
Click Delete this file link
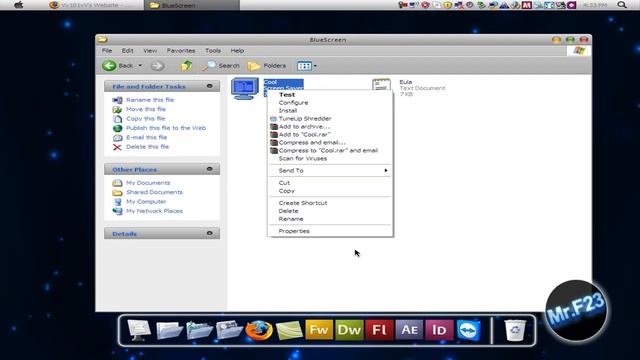[x=147, y=147]
